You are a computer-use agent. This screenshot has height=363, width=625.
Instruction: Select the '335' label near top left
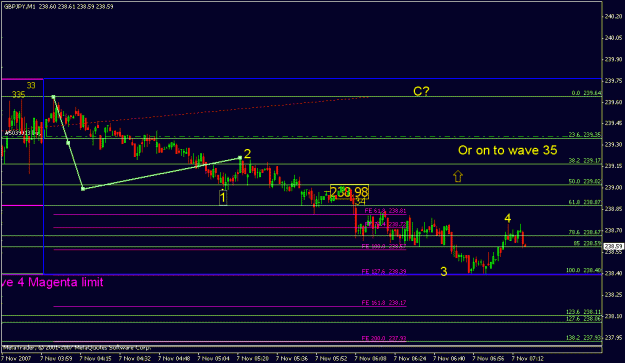click(18, 94)
